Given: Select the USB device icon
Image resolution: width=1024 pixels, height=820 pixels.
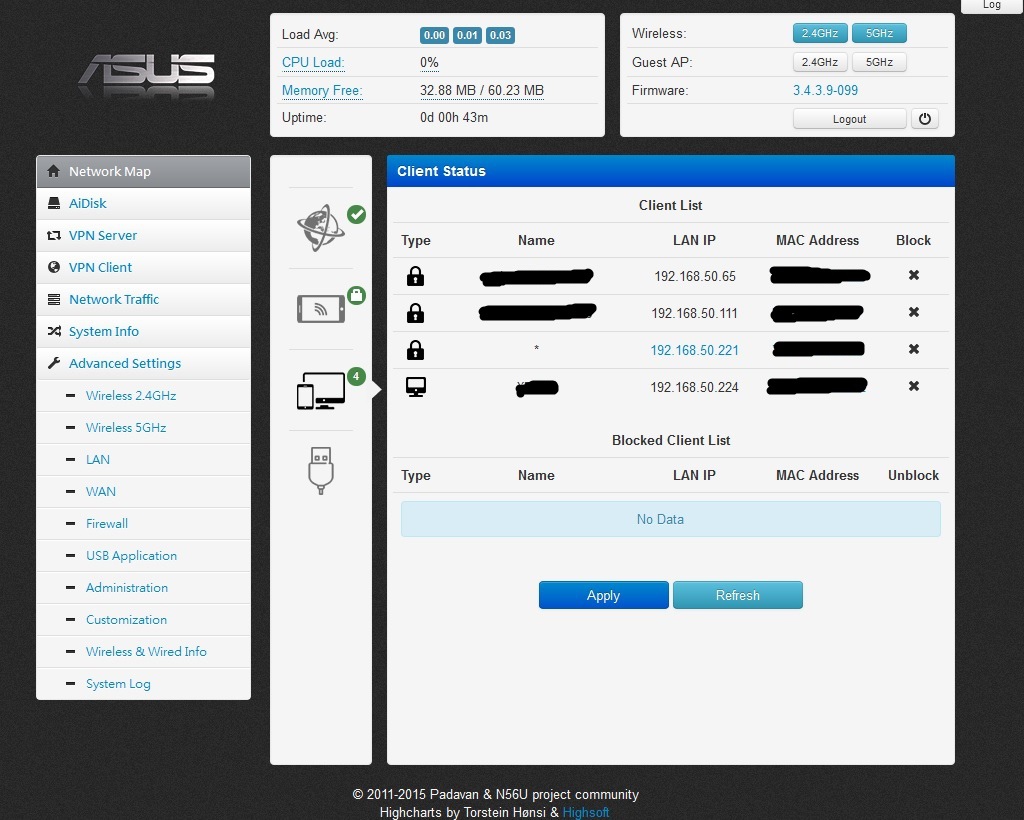Looking at the screenshot, I should 321,470.
